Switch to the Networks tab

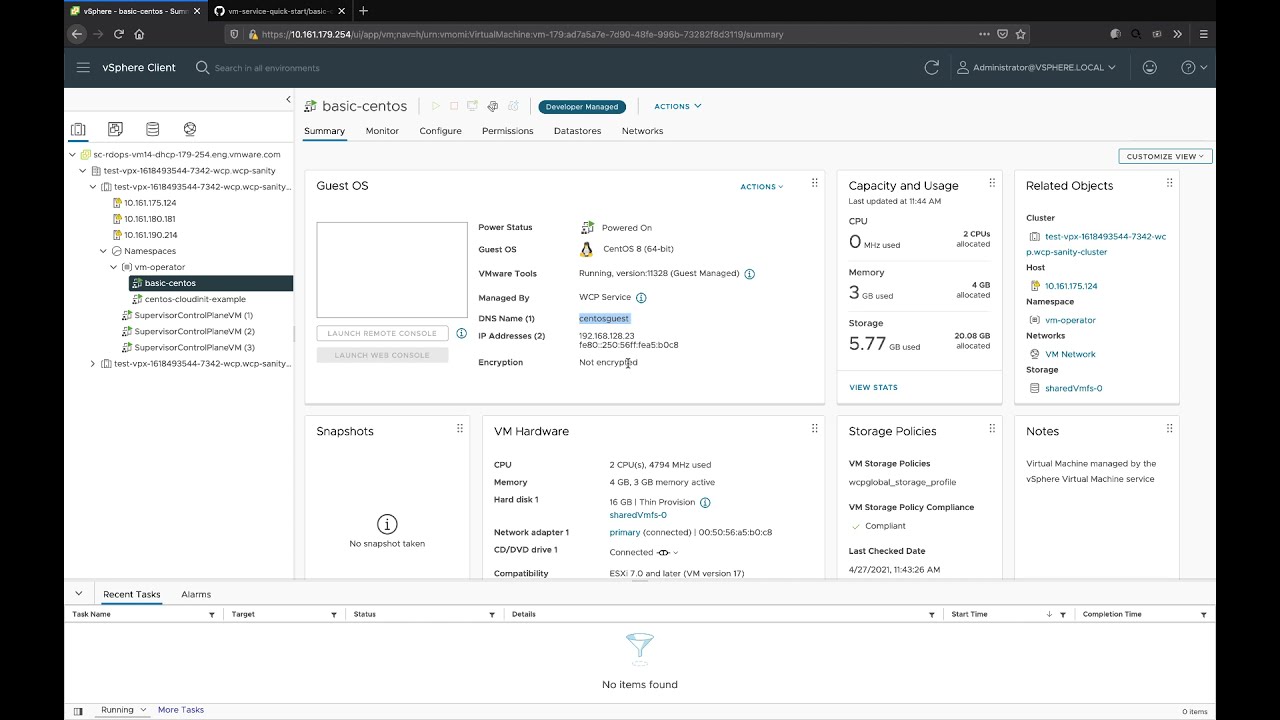(x=642, y=131)
